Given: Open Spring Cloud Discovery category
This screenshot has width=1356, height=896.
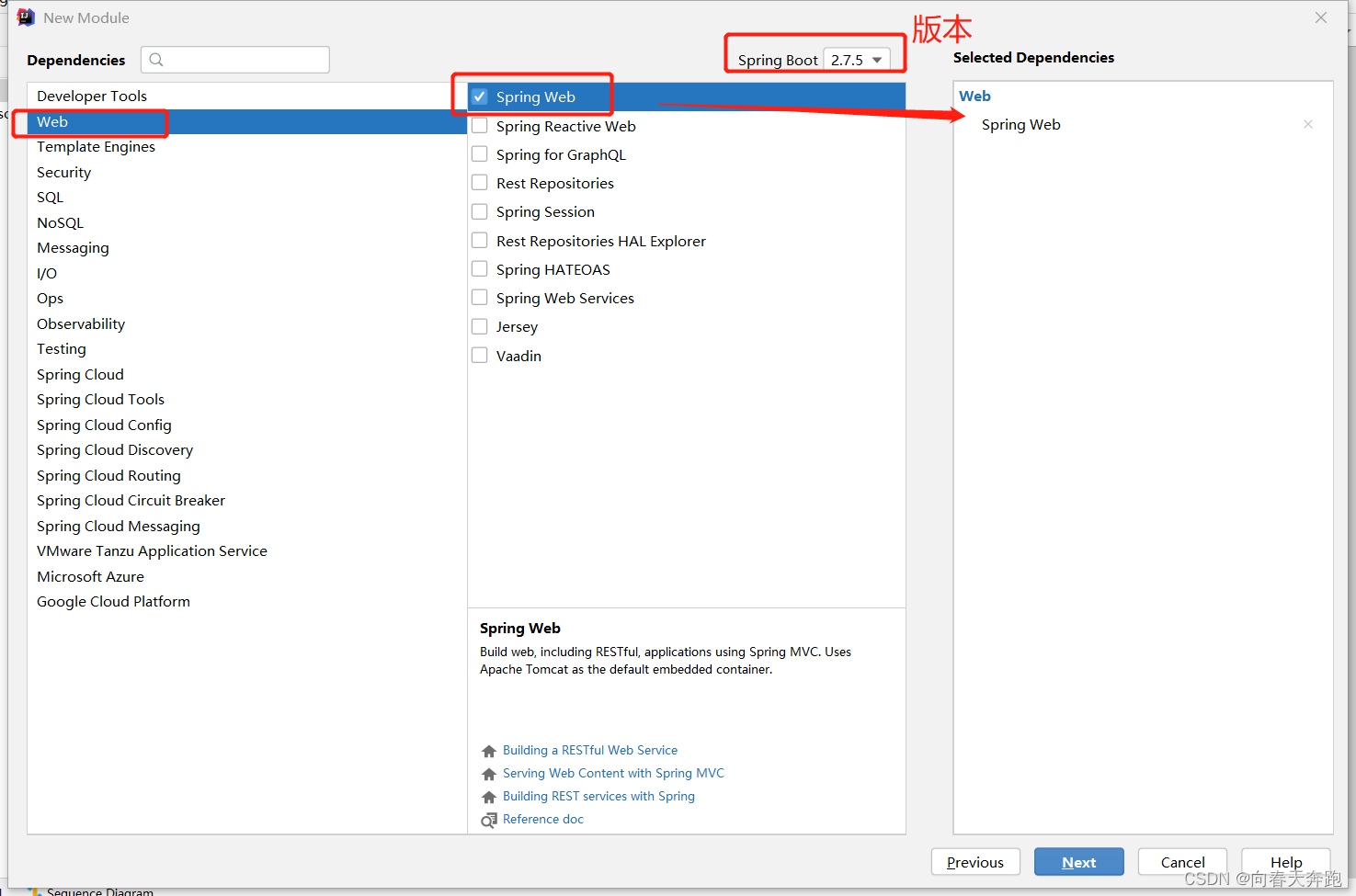Looking at the screenshot, I should (x=247, y=450).
